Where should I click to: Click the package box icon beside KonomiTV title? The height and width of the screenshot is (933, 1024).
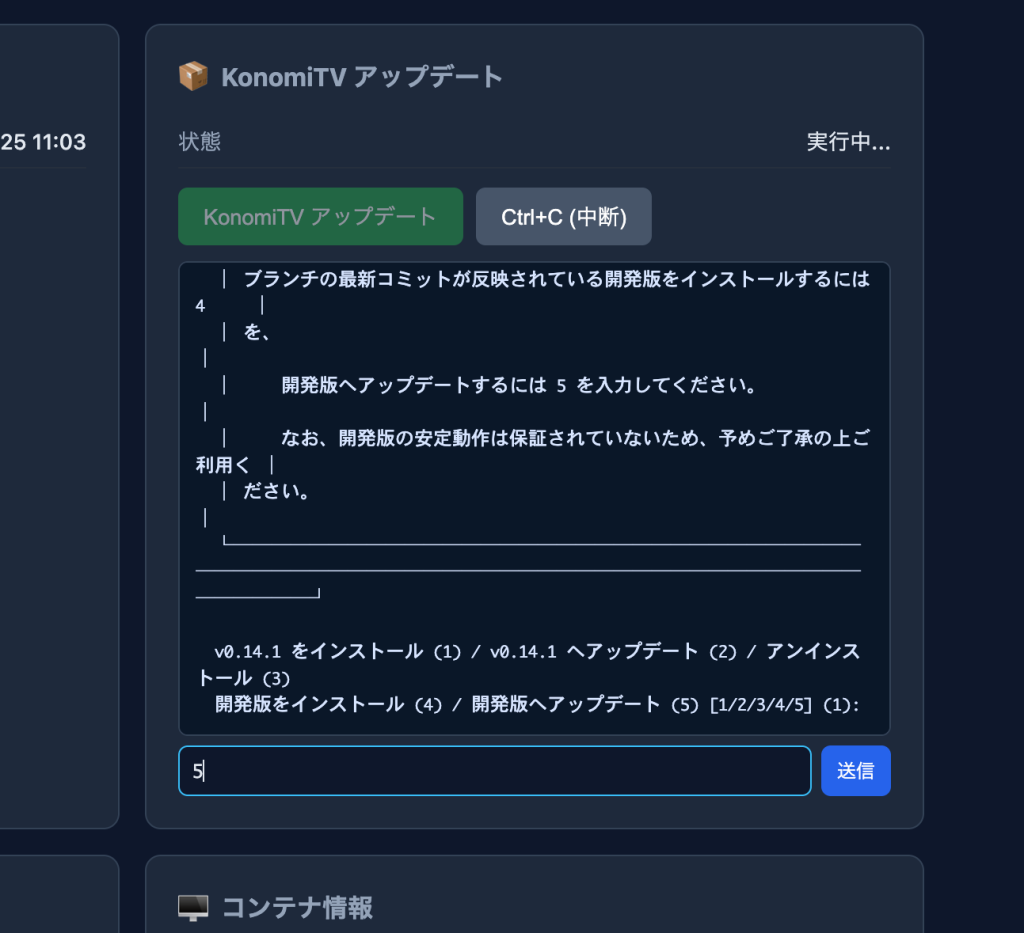pyautogui.click(x=193, y=77)
